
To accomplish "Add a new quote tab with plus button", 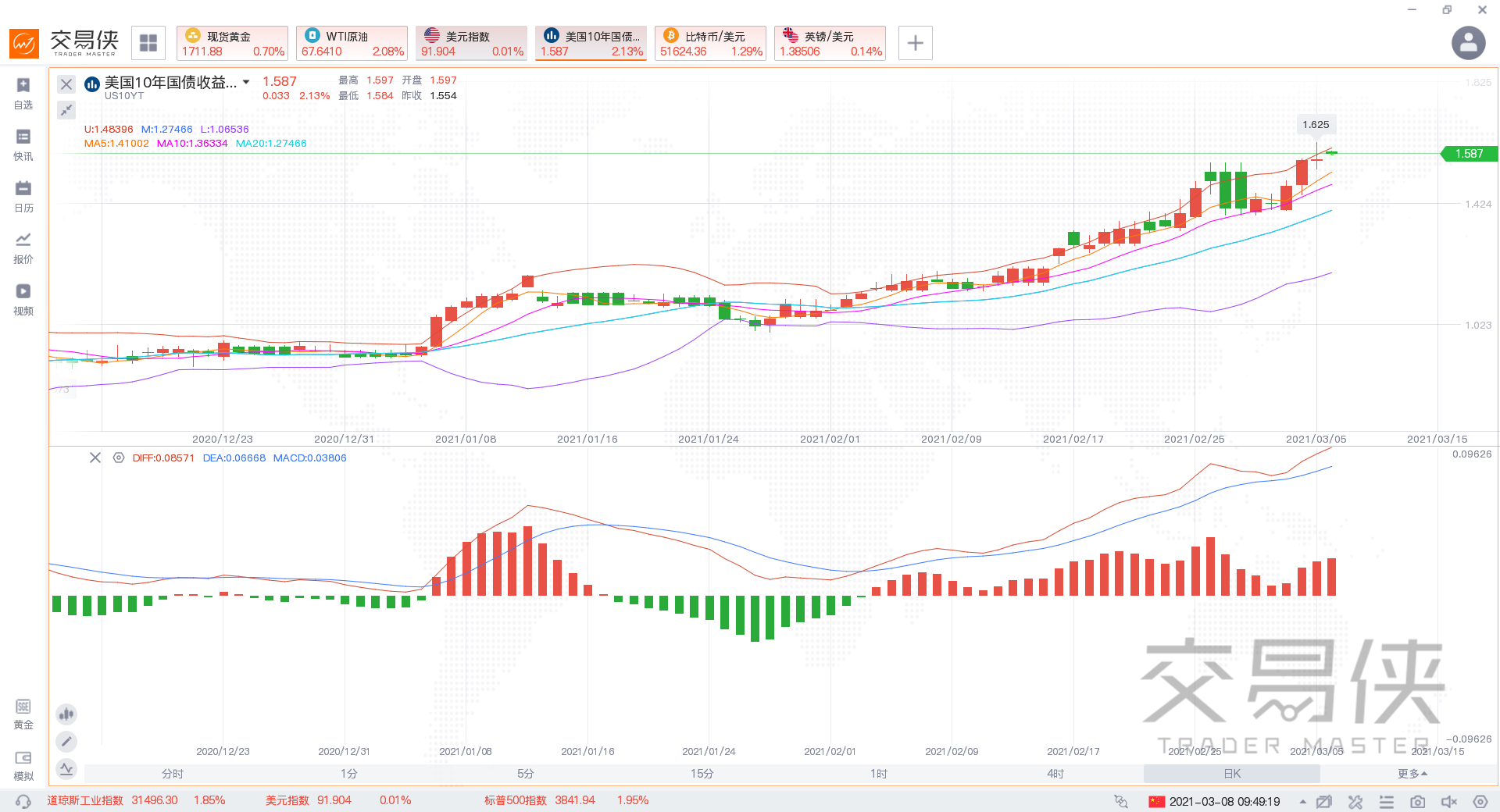I will 916,43.
